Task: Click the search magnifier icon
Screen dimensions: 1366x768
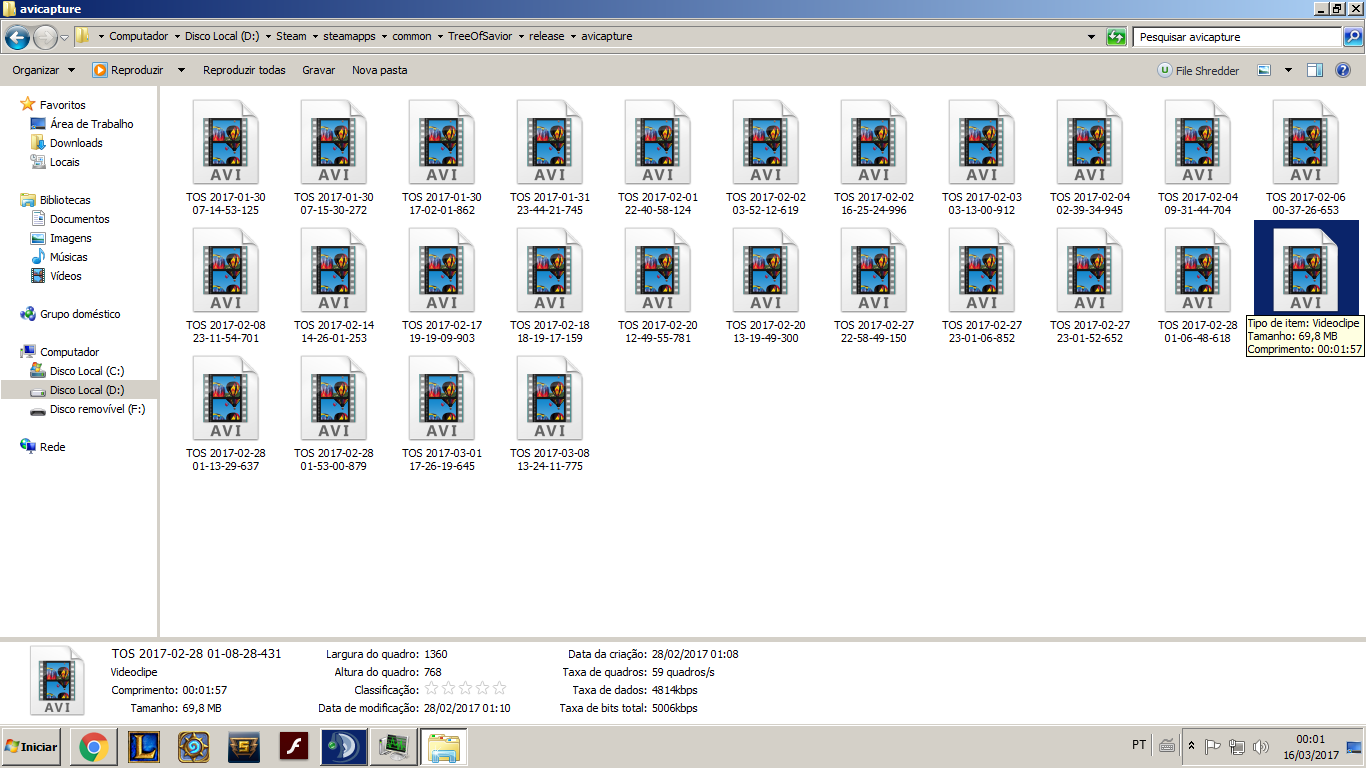Action: pyautogui.click(x=1352, y=37)
